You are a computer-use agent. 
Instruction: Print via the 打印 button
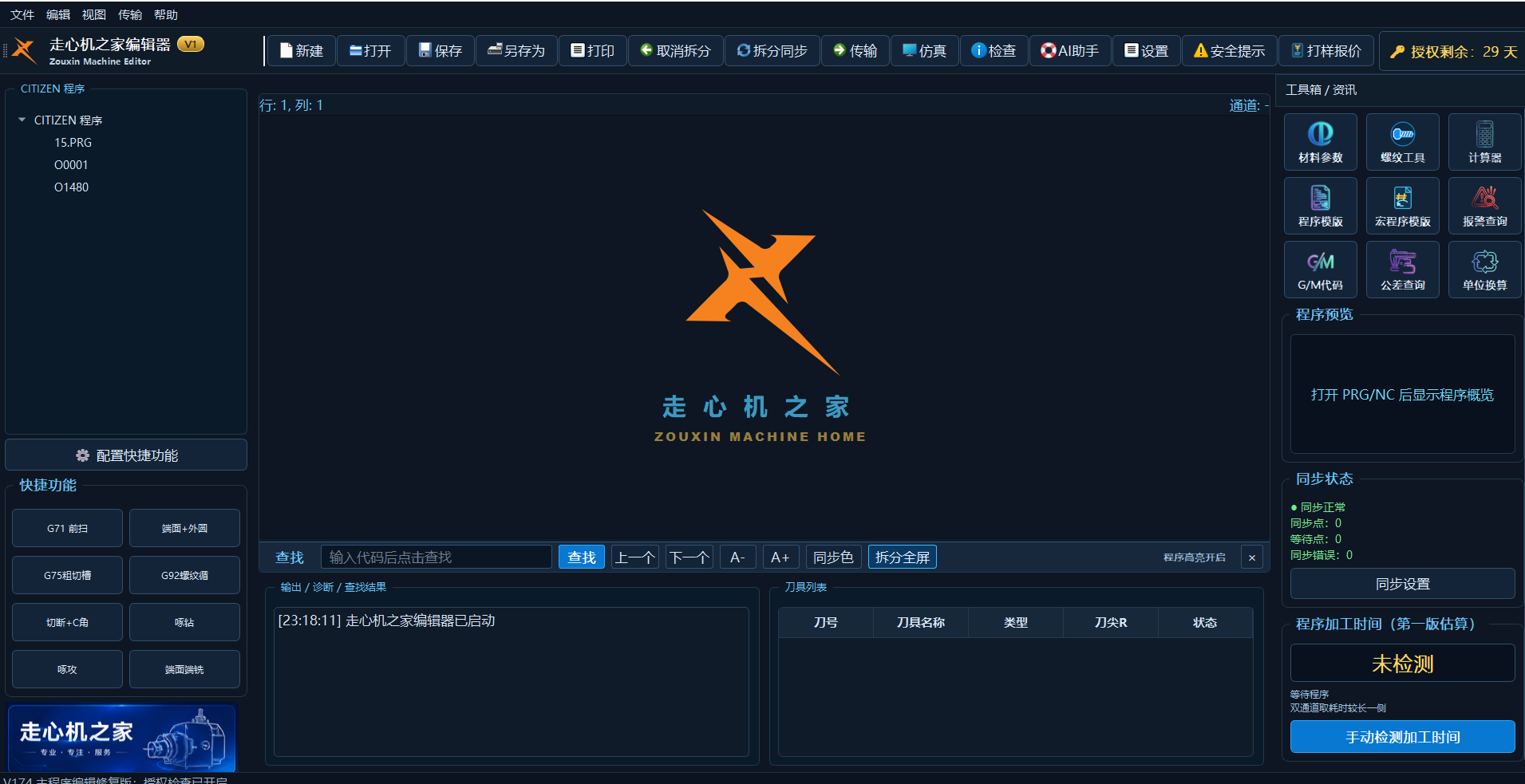593,51
